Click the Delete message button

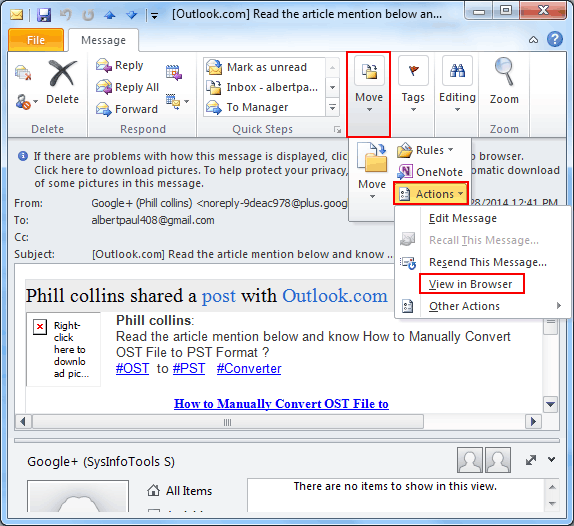62,82
